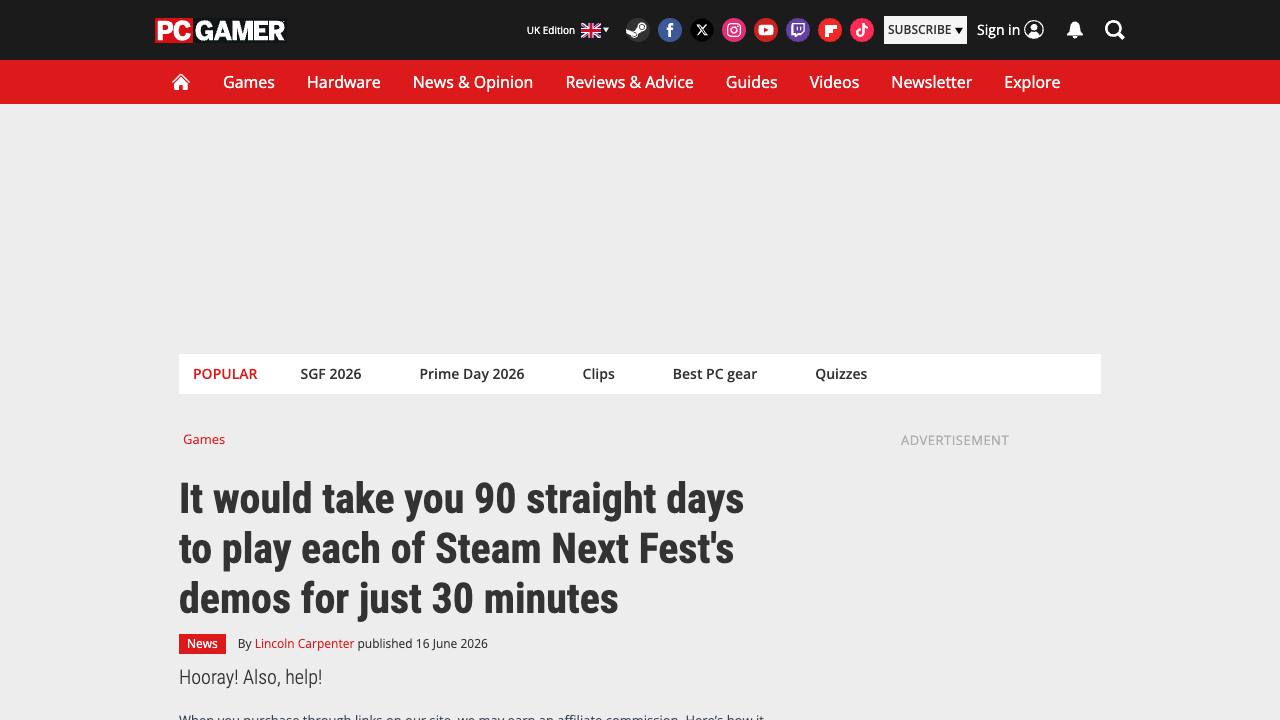
Task: Select the Prime Day 2026 link
Action: pos(472,374)
